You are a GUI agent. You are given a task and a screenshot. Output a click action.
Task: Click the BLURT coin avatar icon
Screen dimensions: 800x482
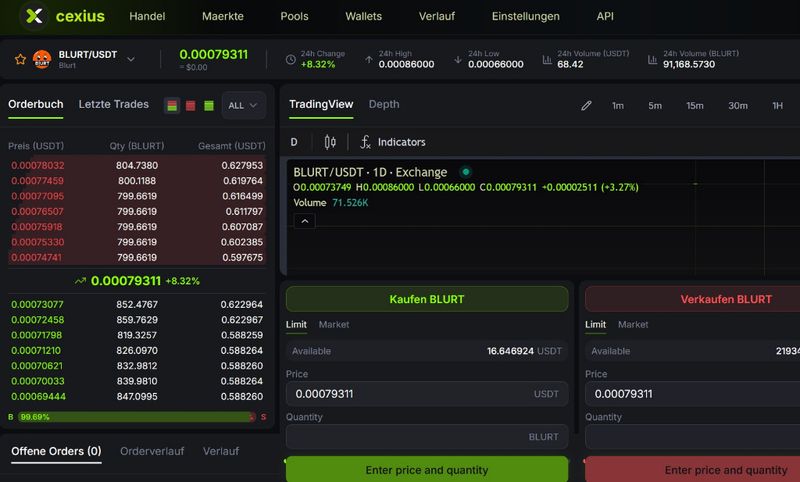[x=42, y=59]
